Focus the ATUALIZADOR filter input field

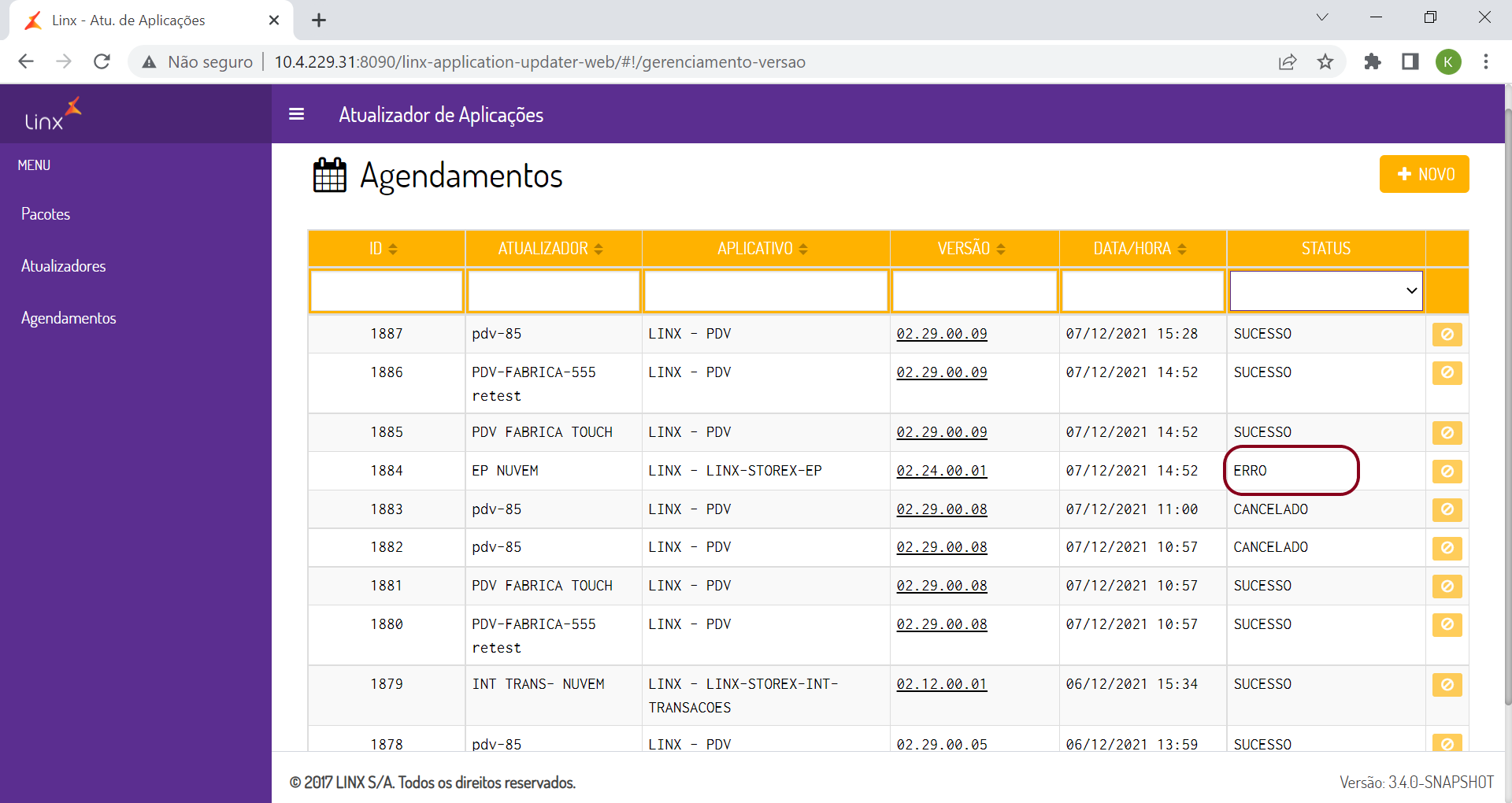(554, 290)
